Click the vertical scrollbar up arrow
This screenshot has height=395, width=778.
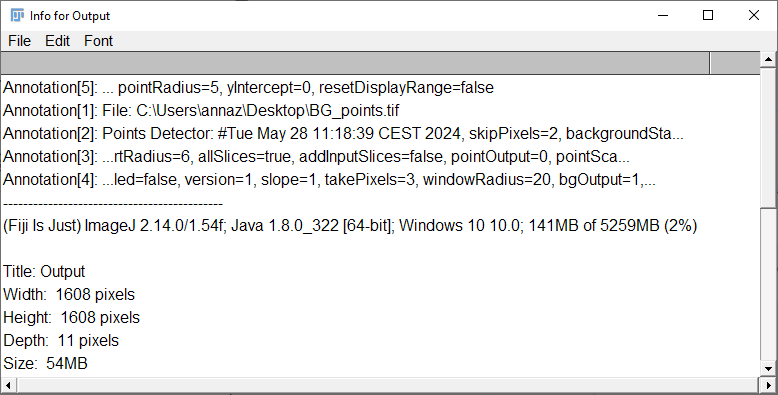tap(769, 60)
